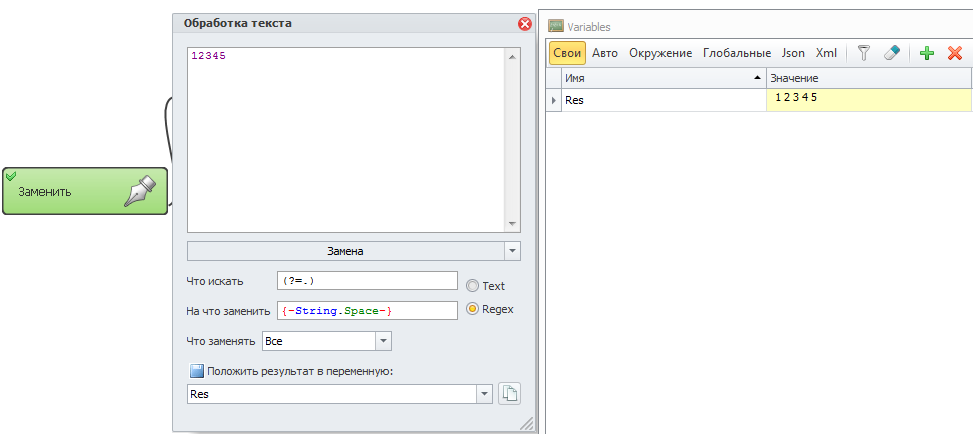Open the Res variable name dropdown
This screenshot has height=434, width=973.
[x=485, y=394]
